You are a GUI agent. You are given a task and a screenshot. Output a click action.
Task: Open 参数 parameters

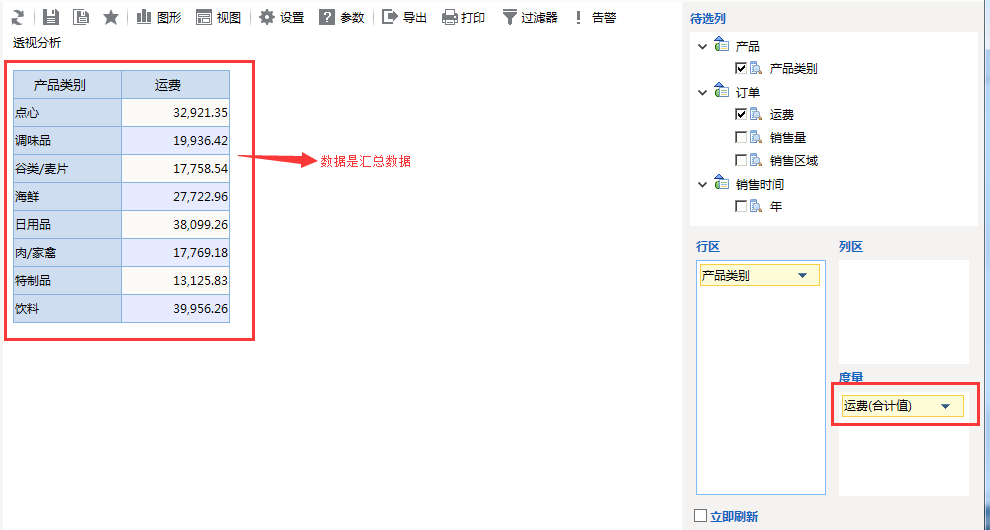(342, 17)
